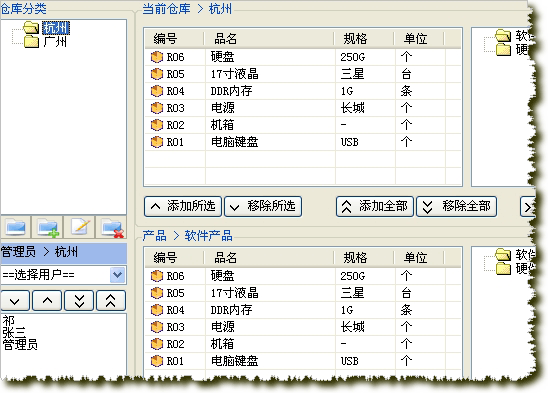This screenshot has width=548, height=393.
Task: Select 电脑键盘 in lower product table
Action: pyautogui.click(x=235, y=361)
